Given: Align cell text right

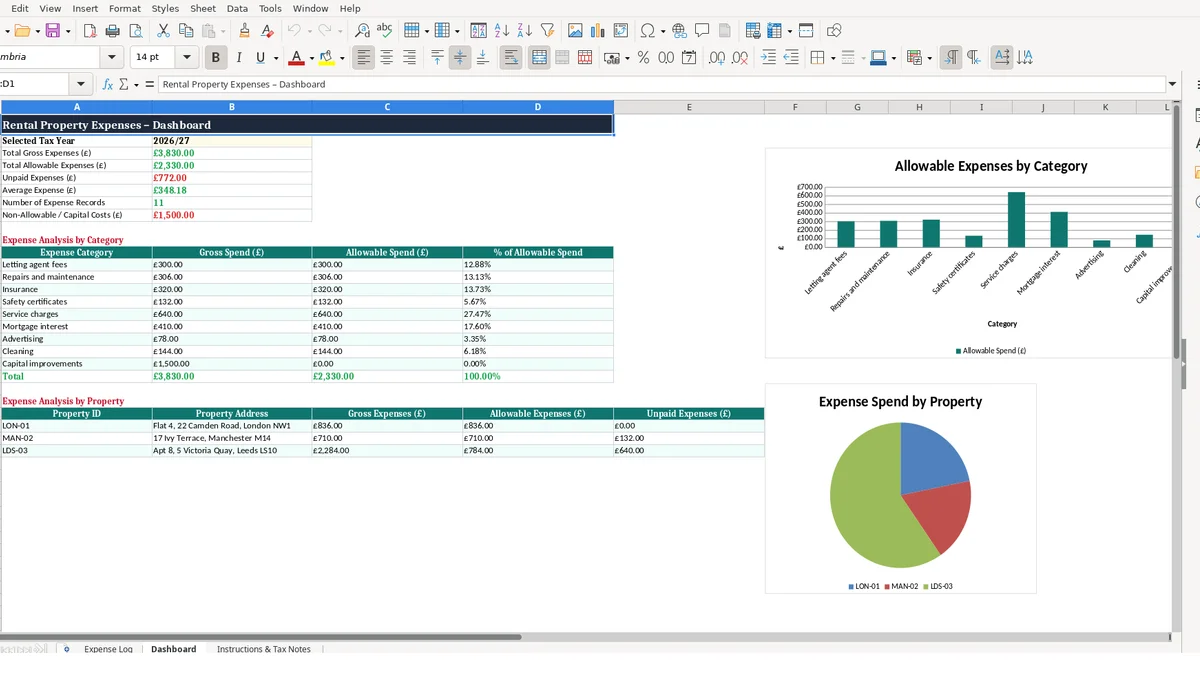Looking at the screenshot, I should click(x=409, y=58).
